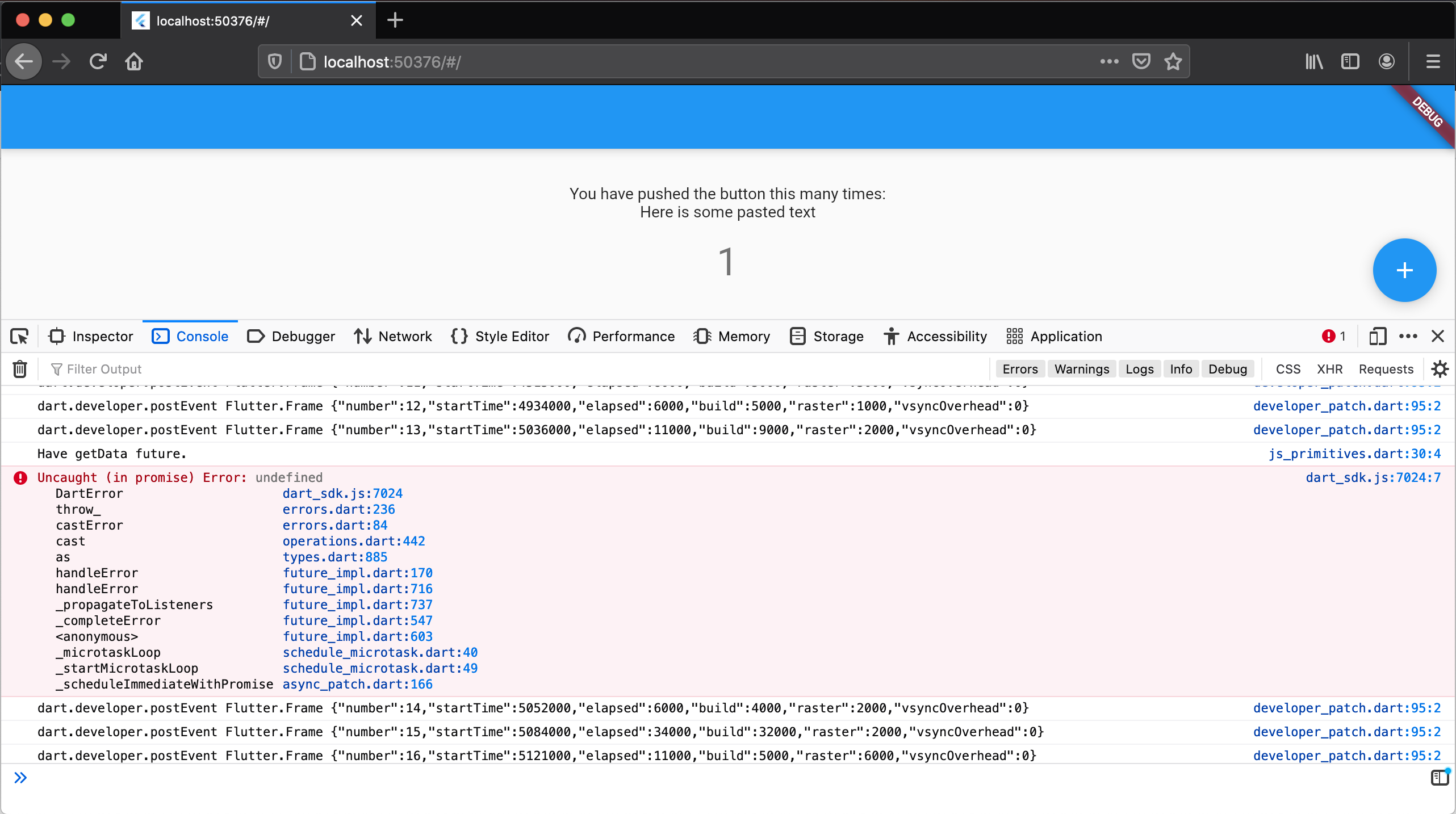Toggle the XHR requests filter
Screen dimensions: 1456x814
pos(1329,369)
